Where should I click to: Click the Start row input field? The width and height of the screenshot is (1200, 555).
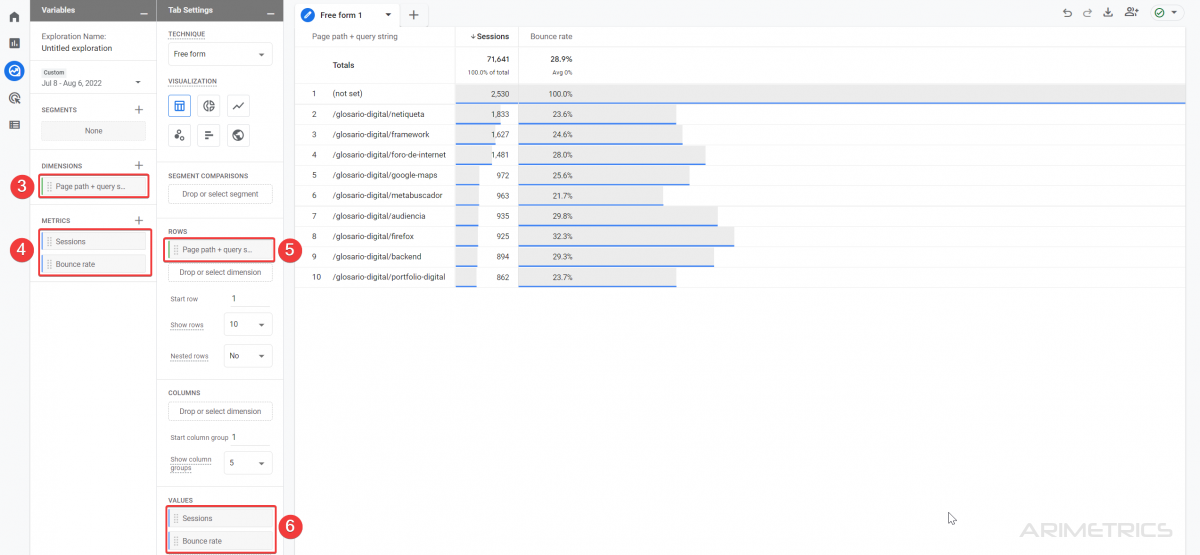pos(248,298)
